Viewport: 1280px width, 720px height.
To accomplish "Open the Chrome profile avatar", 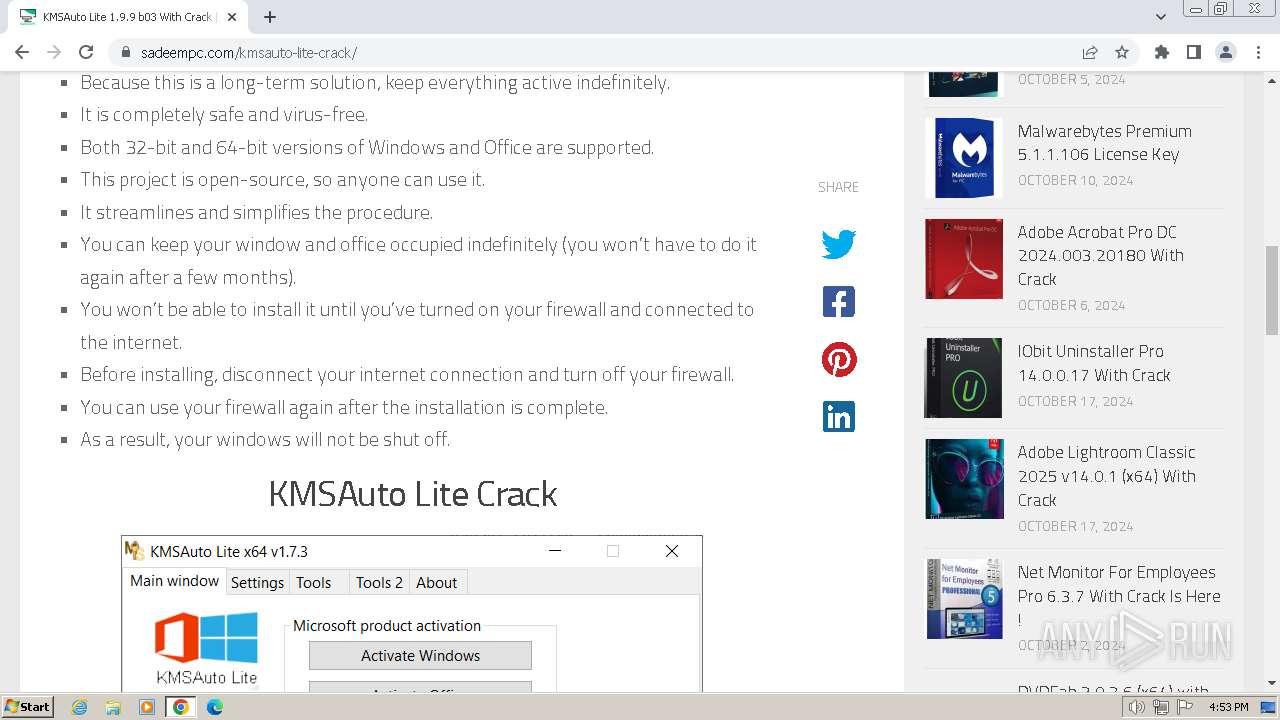I will 1225,52.
